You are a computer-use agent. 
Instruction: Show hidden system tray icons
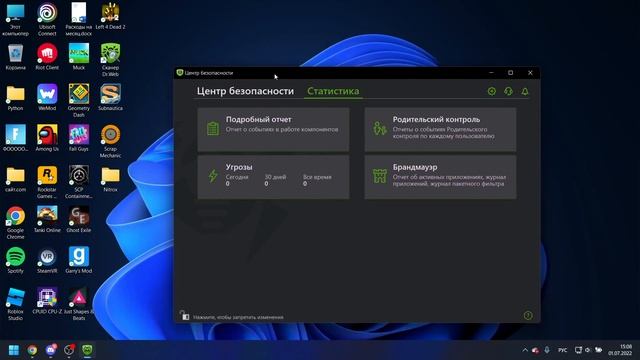[x=525, y=350]
